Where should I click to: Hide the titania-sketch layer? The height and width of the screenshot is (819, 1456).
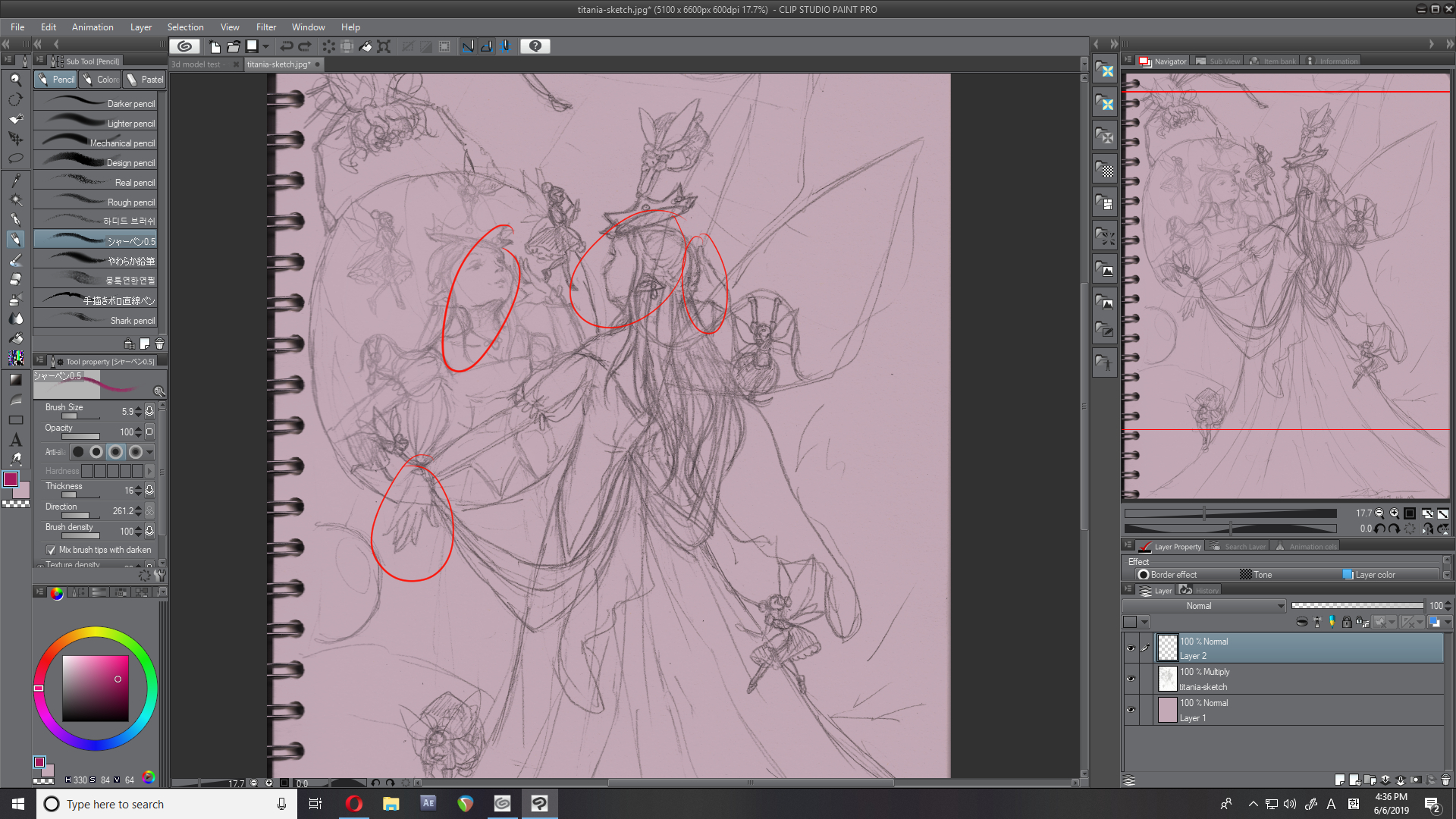(x=1131, y=679)
